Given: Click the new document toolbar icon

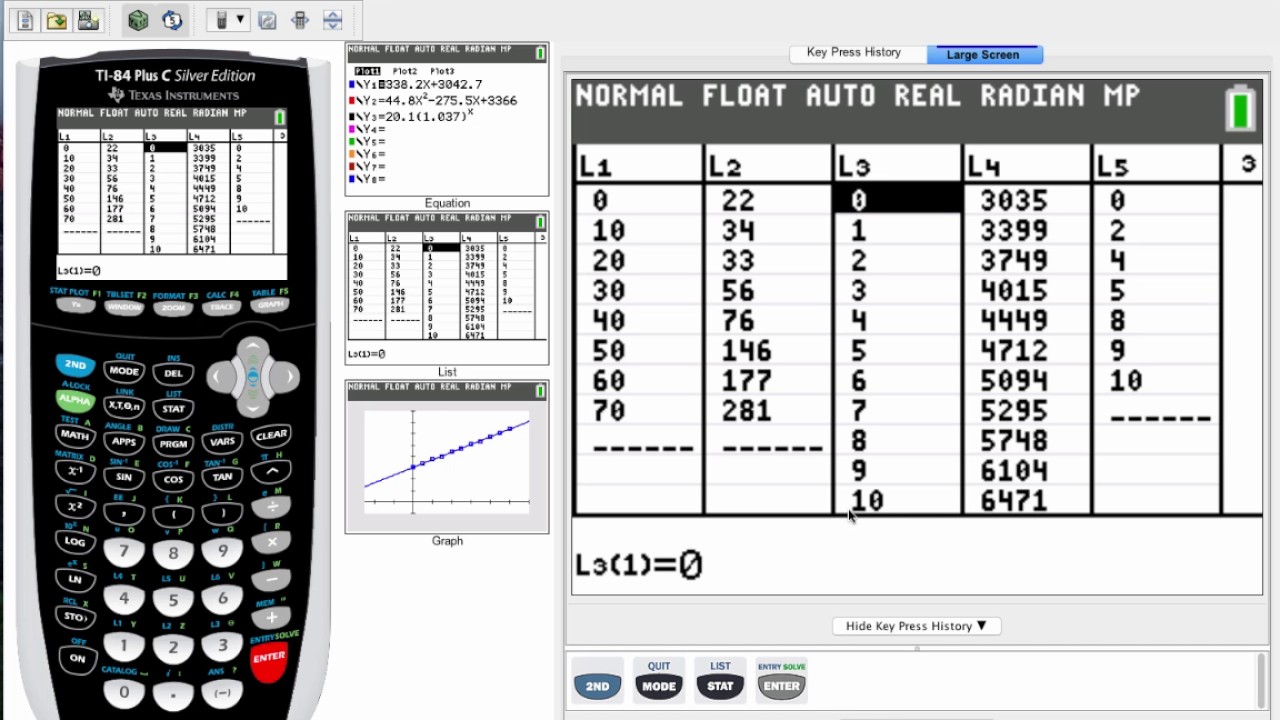Looking at the screenshot, I should tap(26, 20).
